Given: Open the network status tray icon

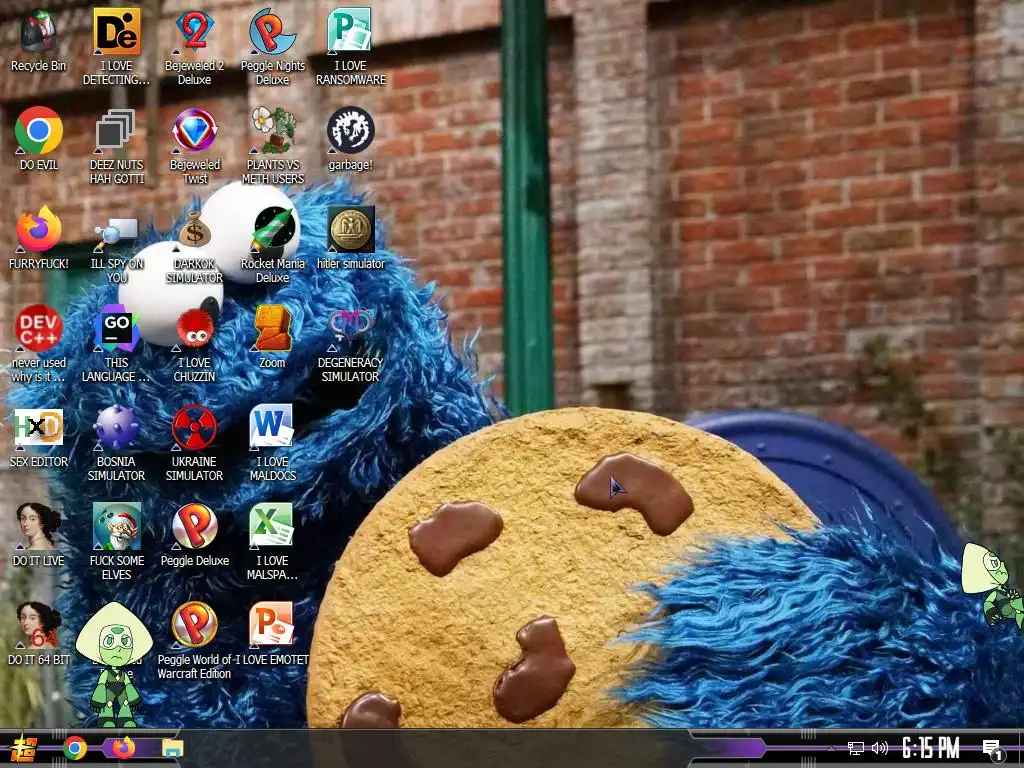Looking at the screenshot, I should pos(855,748).
